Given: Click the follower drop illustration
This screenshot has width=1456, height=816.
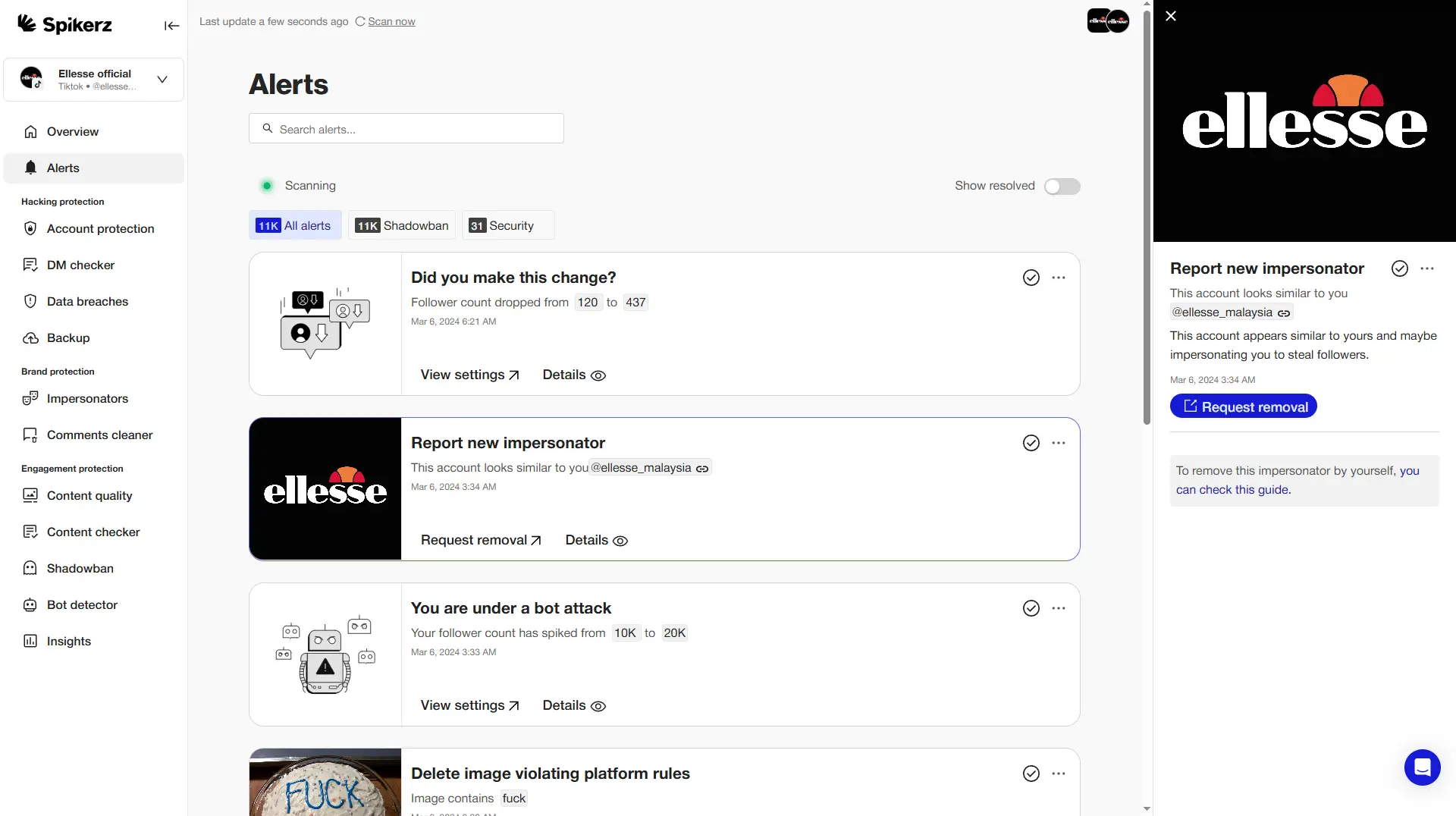Looking at the screenshot, I should tap(325, 324).
